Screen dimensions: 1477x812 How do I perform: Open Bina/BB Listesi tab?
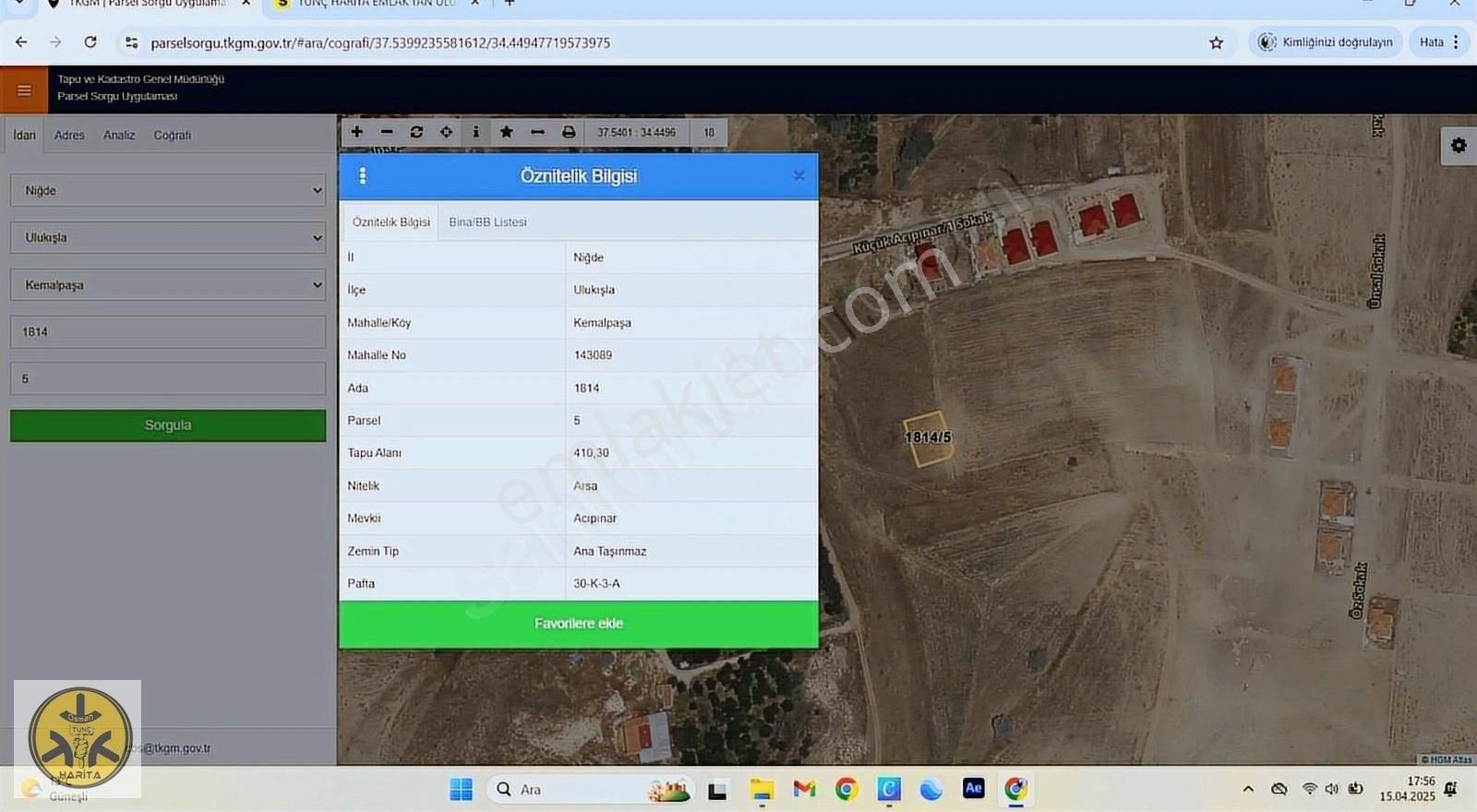[x=487, y=222]
